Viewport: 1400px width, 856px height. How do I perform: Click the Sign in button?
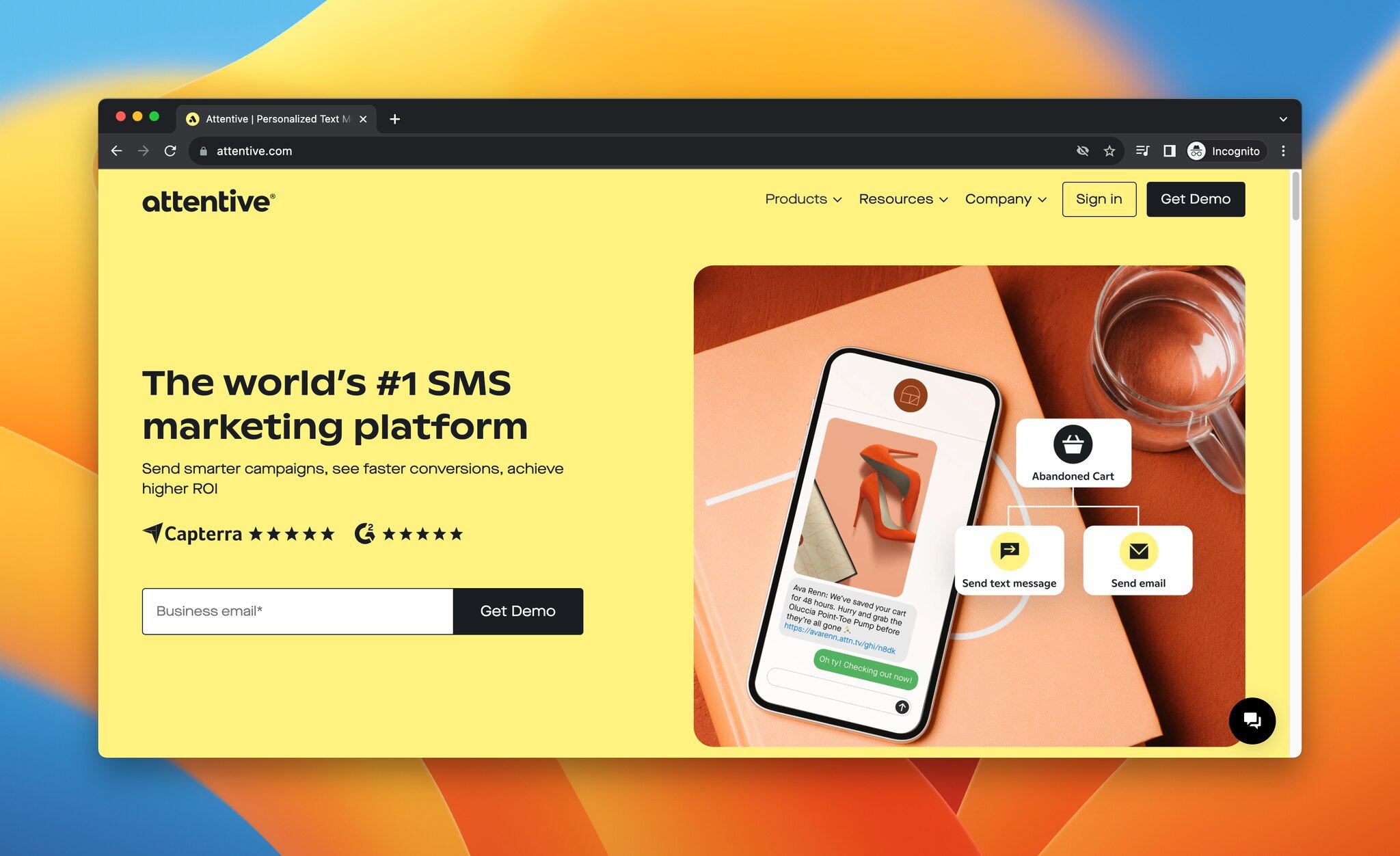[1099, 198]
